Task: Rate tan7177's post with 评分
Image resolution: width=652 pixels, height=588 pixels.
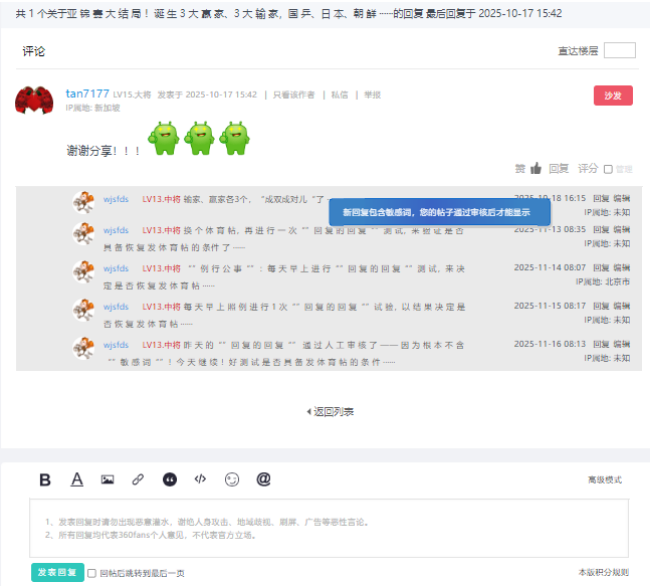Action: click(x=588, y=168)
